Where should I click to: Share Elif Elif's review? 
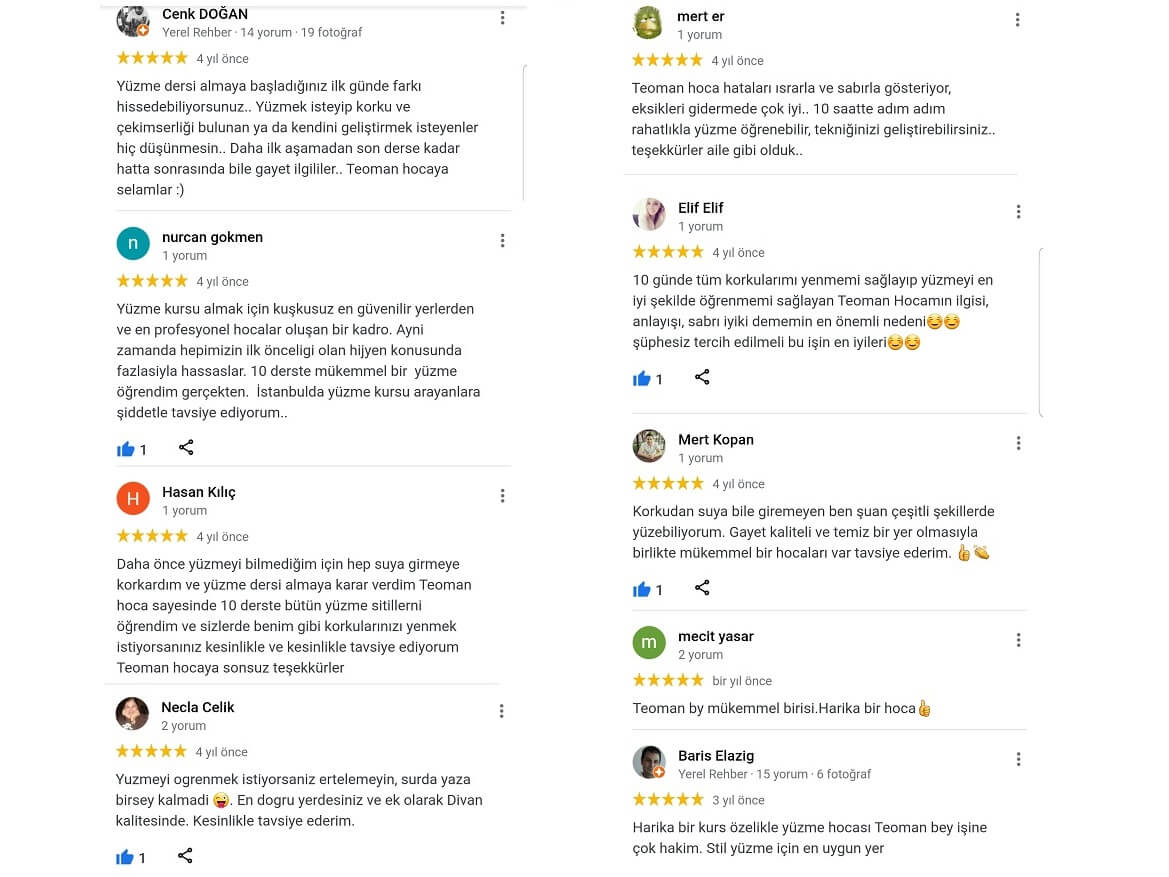click(702, 377)
